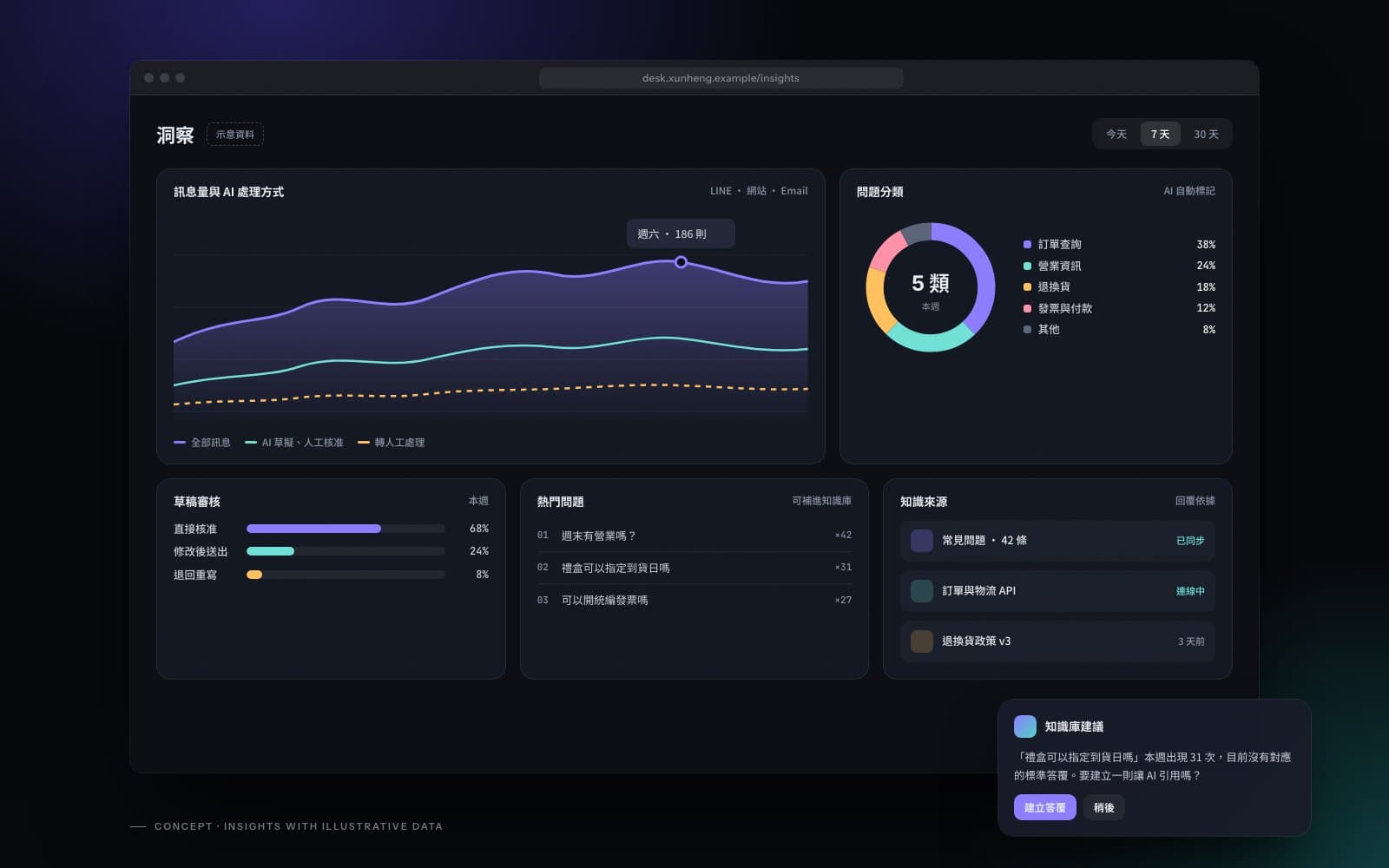
Task: Click the 修改後送出 progress bar
Action: pos(346,551)
